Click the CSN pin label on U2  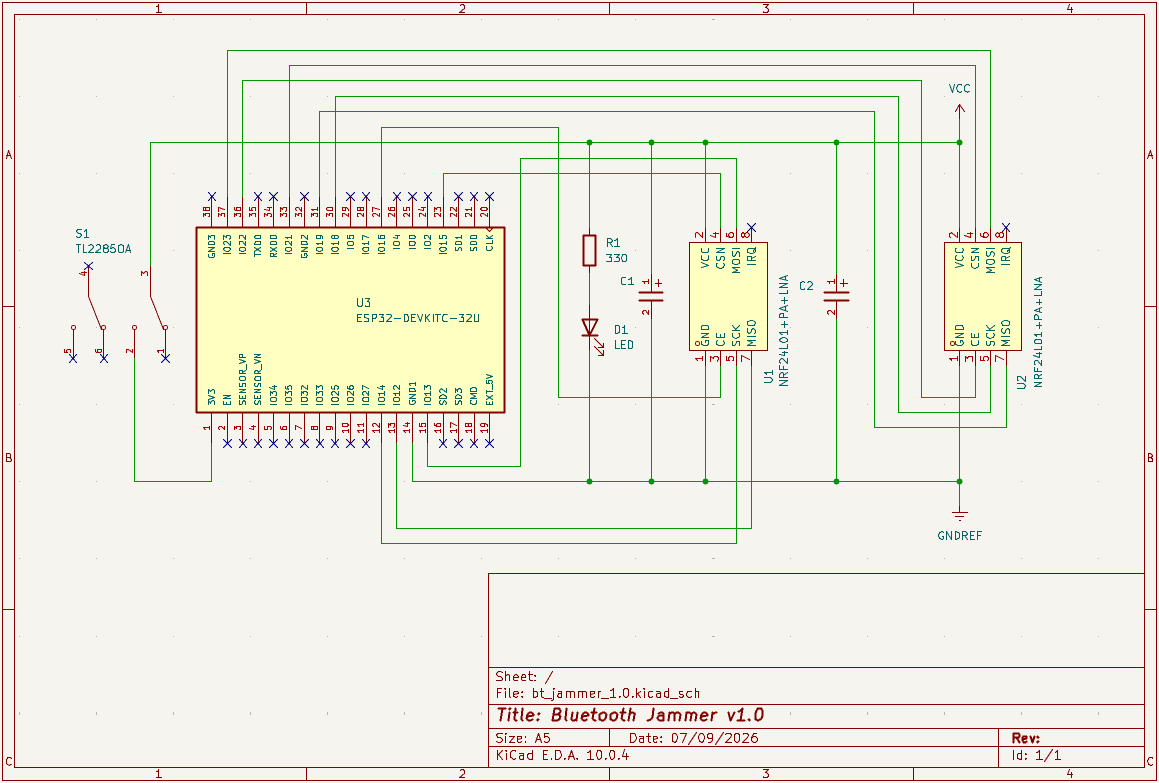(975, 257)
